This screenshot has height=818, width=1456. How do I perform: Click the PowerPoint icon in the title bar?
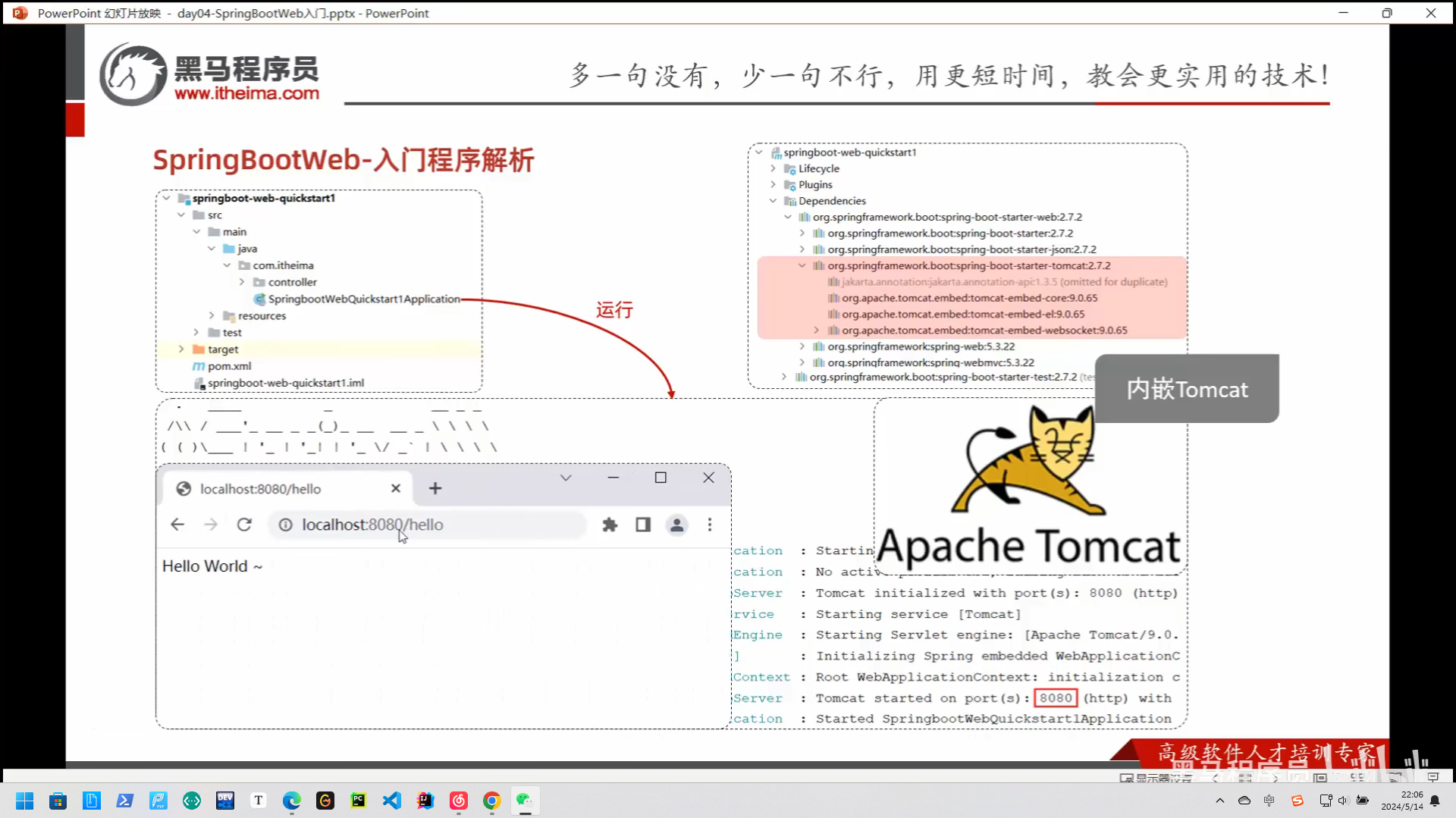20,13
